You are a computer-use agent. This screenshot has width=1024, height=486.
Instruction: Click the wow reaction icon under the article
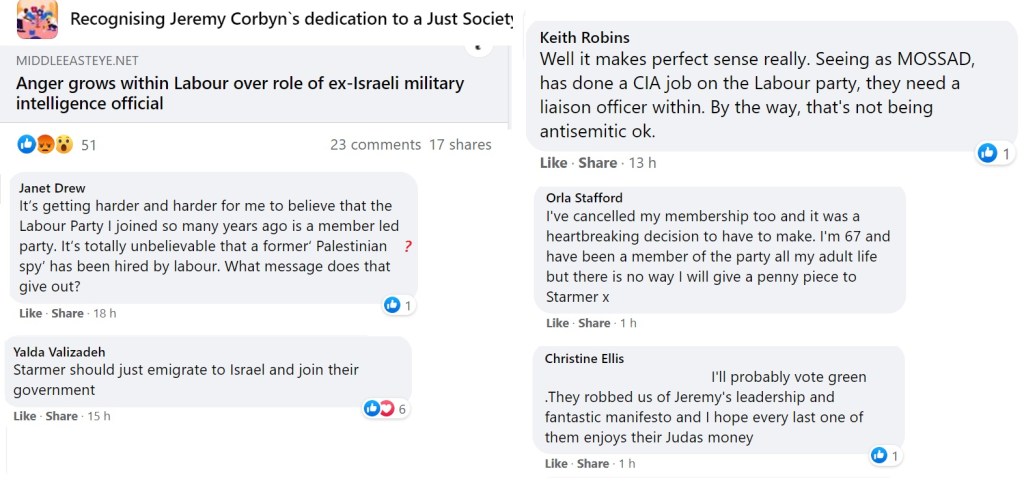coord(62,145)
